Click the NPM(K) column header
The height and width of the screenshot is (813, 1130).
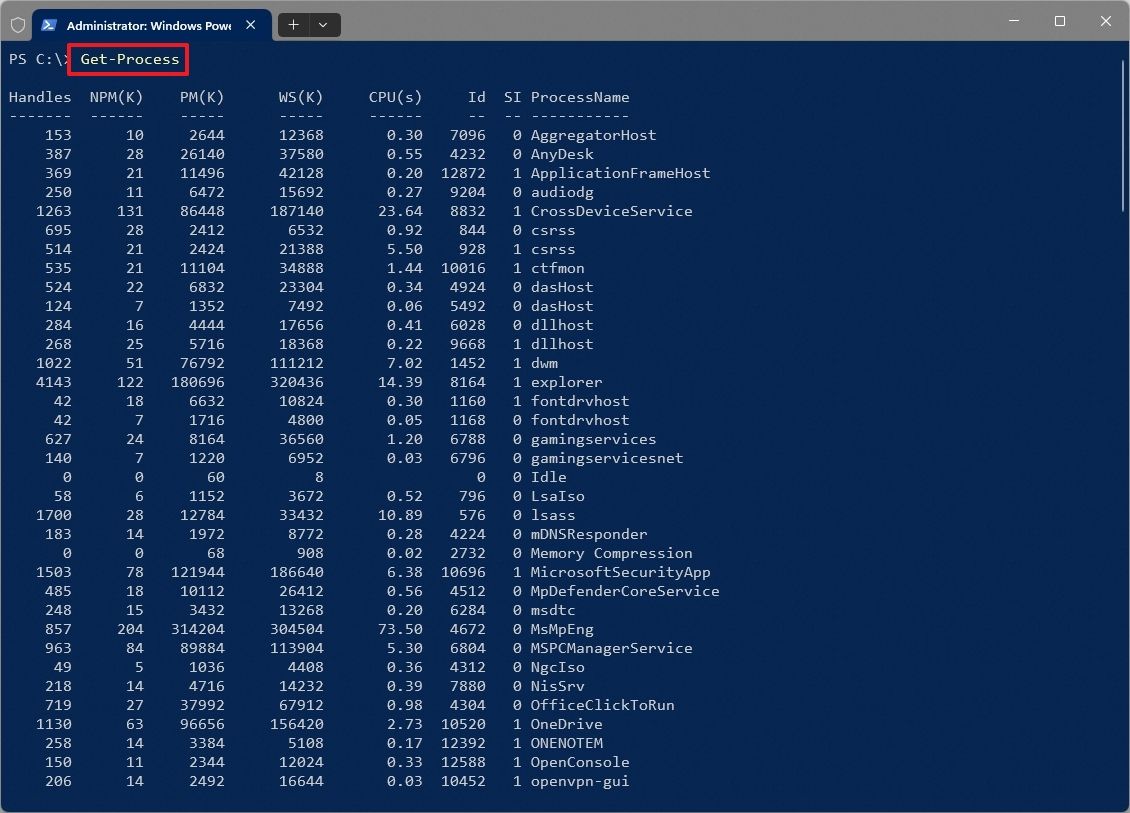tap(117, 97)
